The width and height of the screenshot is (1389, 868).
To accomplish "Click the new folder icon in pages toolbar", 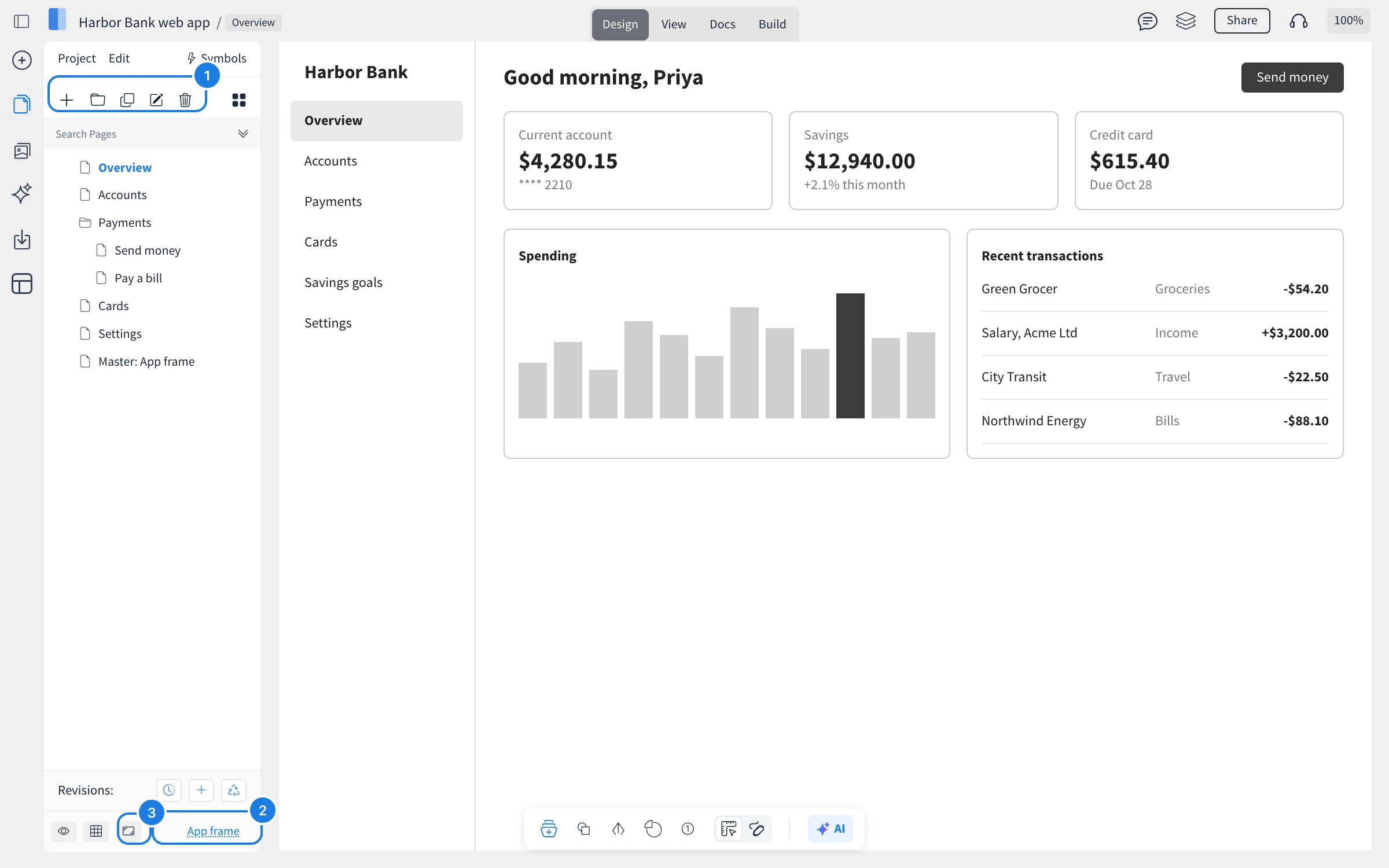I will click(x=98, y=100).
